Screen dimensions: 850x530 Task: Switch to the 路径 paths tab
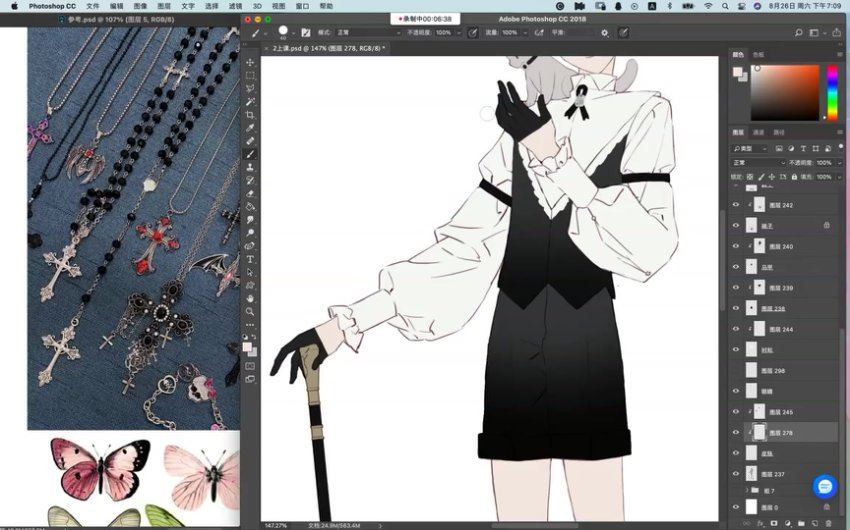[779, 132]
